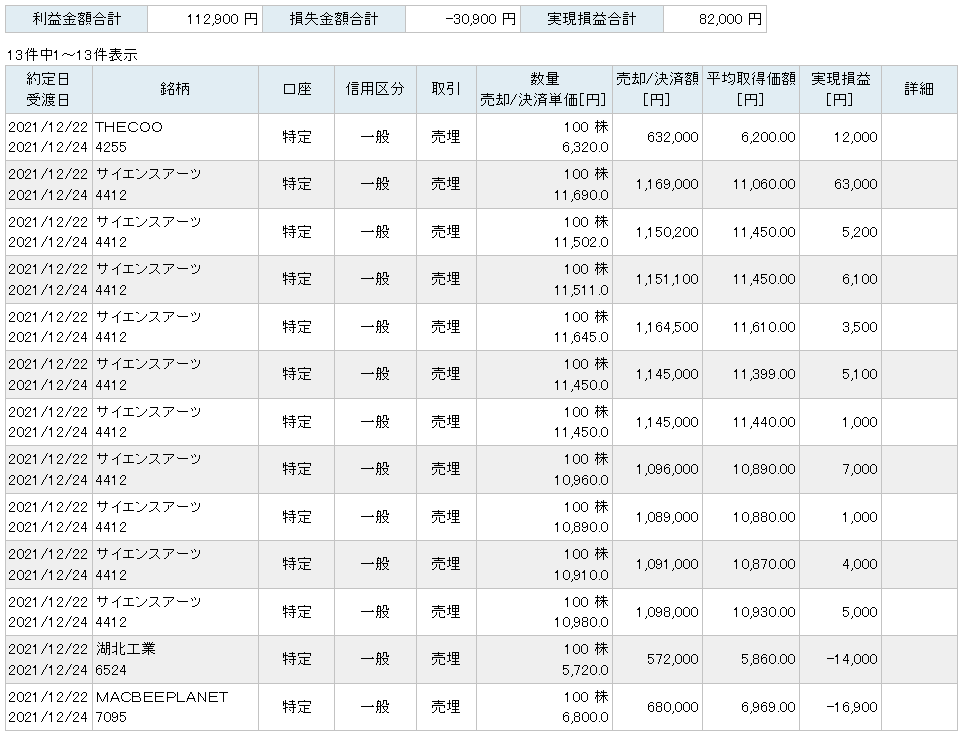Select the 利益金額合計 label cell
This screenshot has width=963, height=736.
coord(76,19)
